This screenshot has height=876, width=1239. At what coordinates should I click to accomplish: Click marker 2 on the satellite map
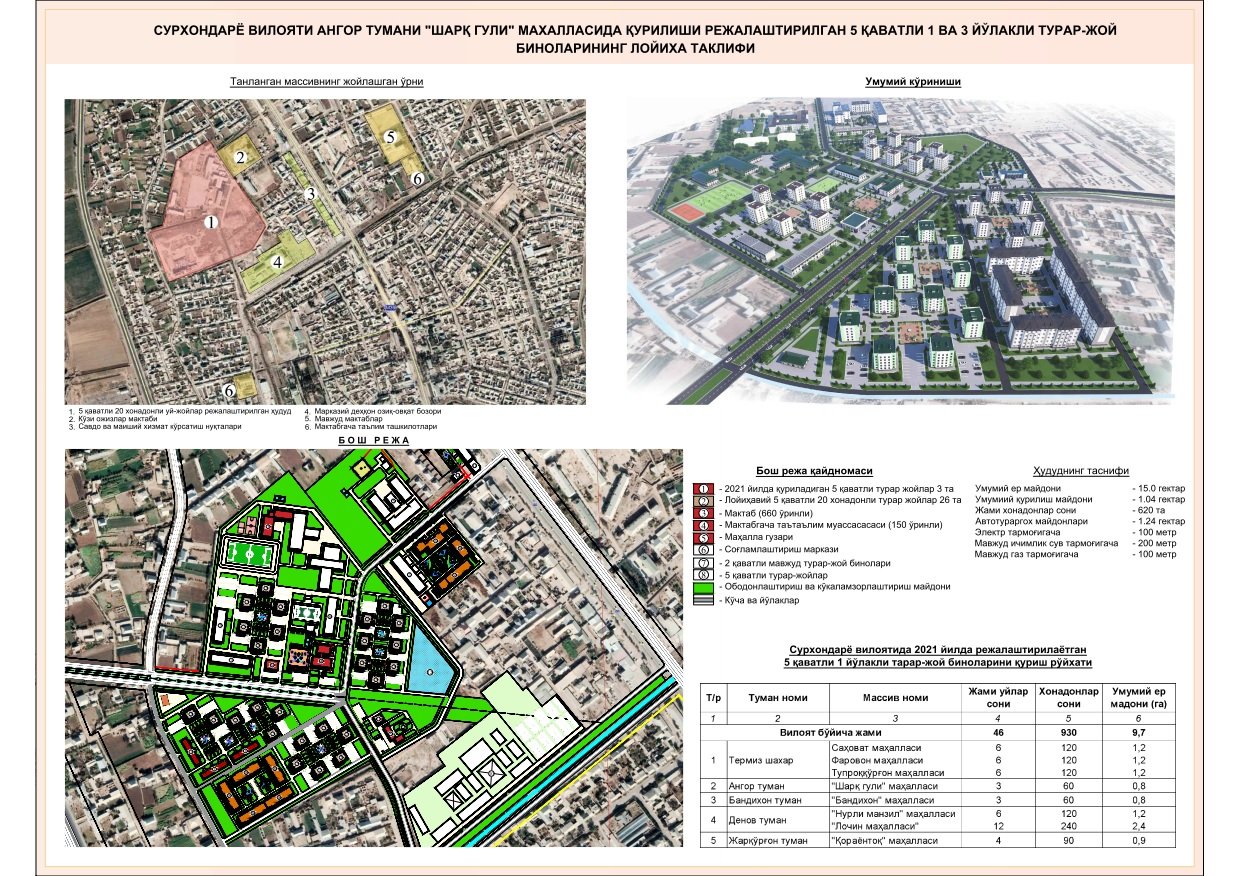pos(241,157)
